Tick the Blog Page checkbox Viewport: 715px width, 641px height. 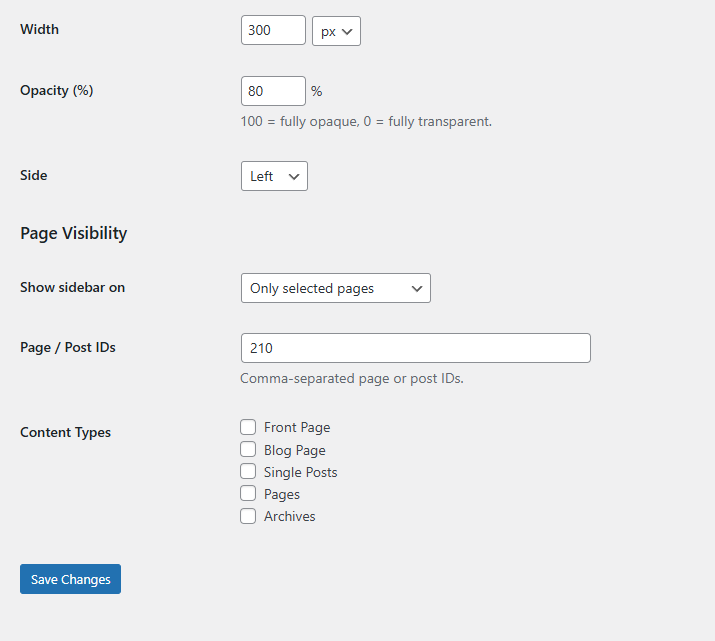coord(248,450)
